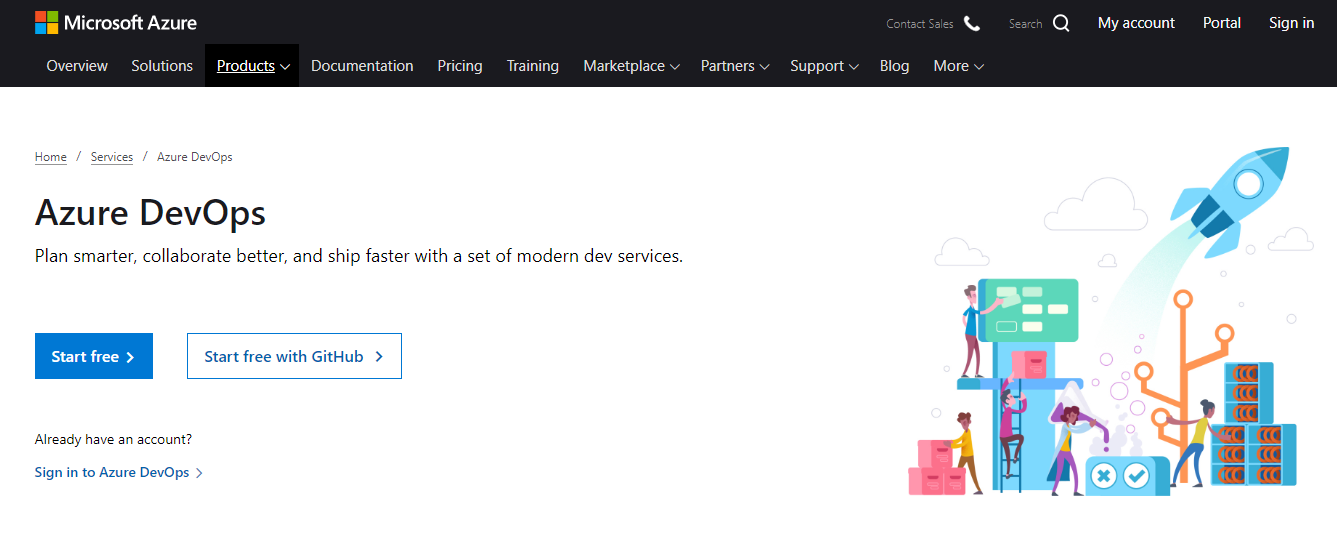Screen dimensions: 1337x537
Task: Click the Home breadcrumb link
Action: pyautogui.click(x=51, y=157)
